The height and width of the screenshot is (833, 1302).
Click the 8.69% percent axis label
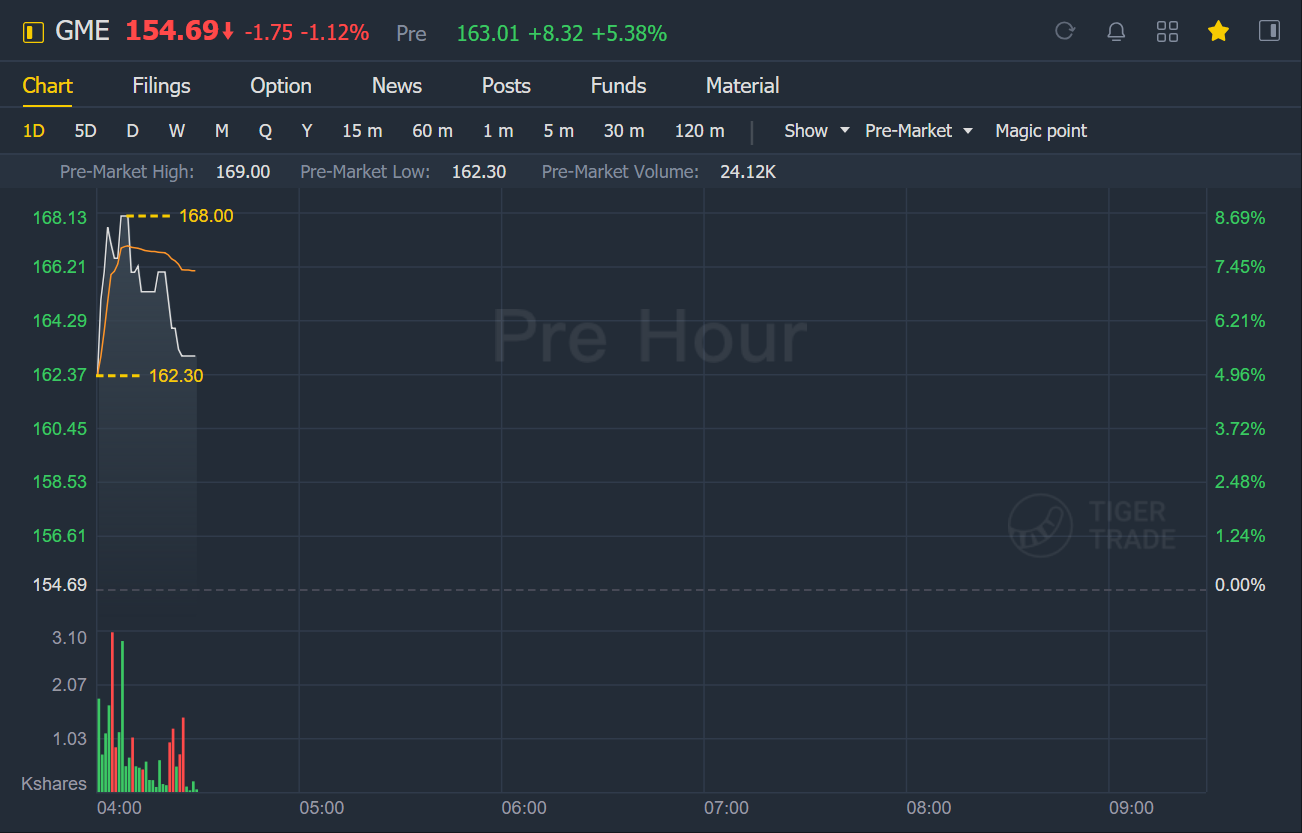[x=1240, y=218]
